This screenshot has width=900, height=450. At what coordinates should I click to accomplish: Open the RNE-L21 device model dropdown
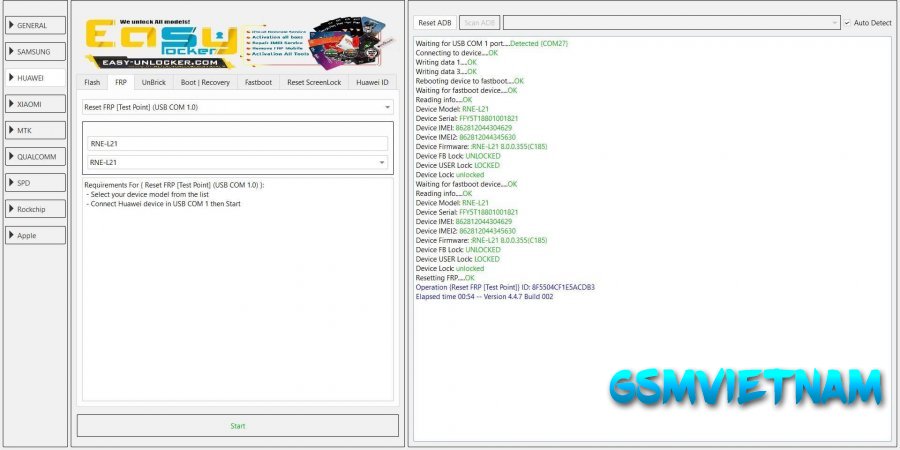[238, 162]
